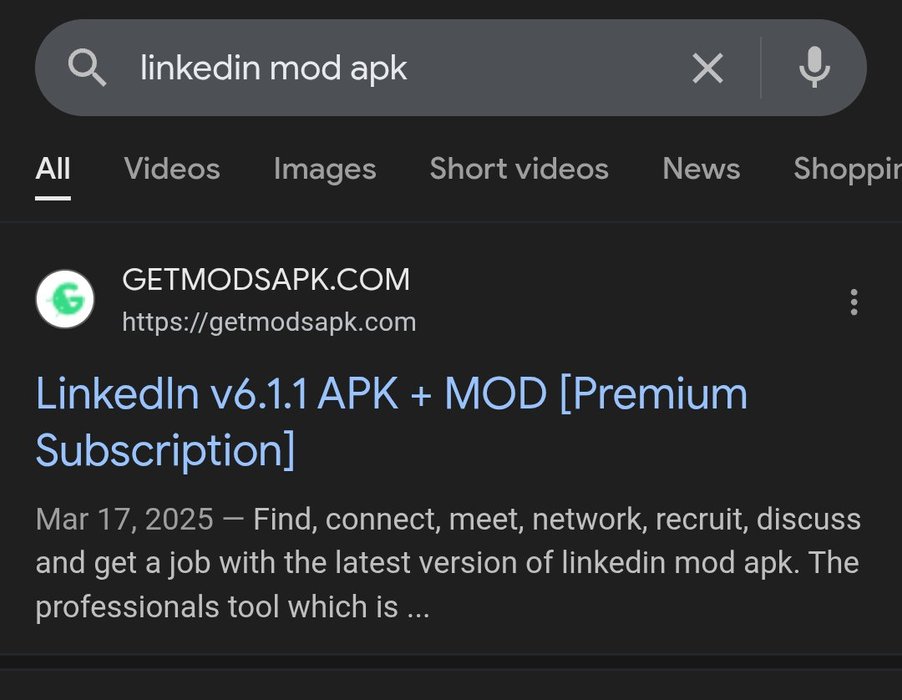Tap the GETMODSAPK.COM site name

[x=266, y=280]
